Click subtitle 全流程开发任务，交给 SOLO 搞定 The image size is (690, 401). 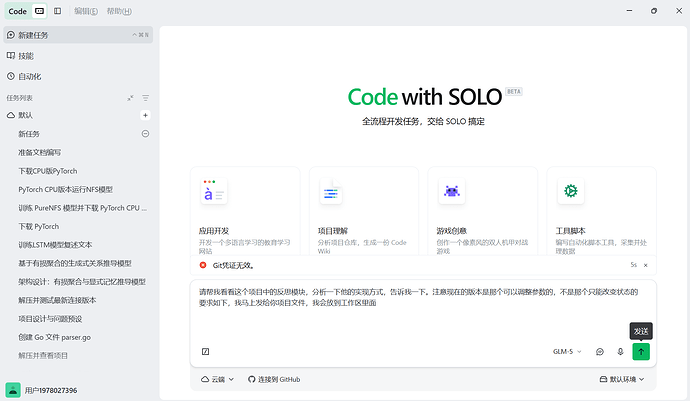(423, 121)
